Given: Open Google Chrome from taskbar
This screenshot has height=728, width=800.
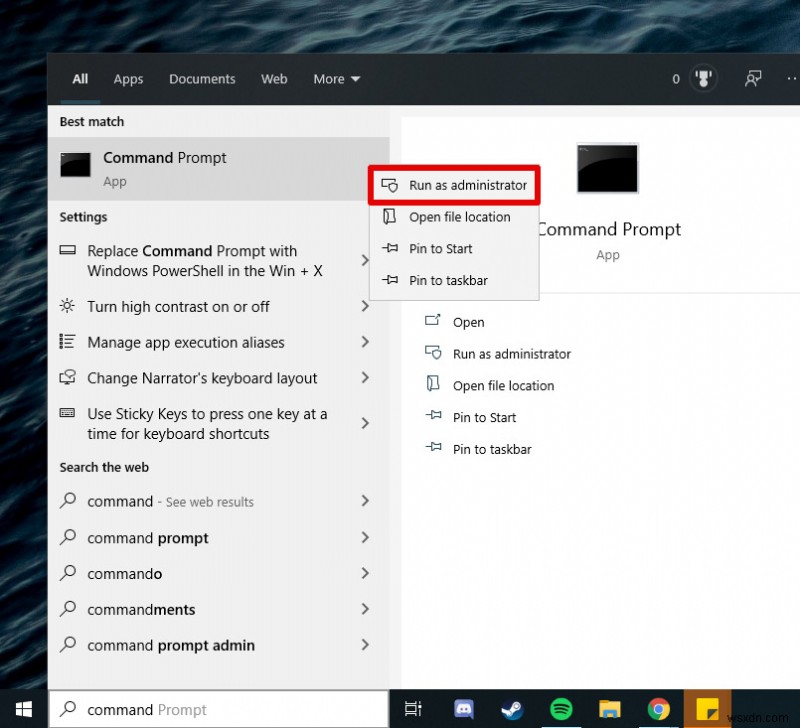Looking at the screenshot, I should (x=658, y=709).
